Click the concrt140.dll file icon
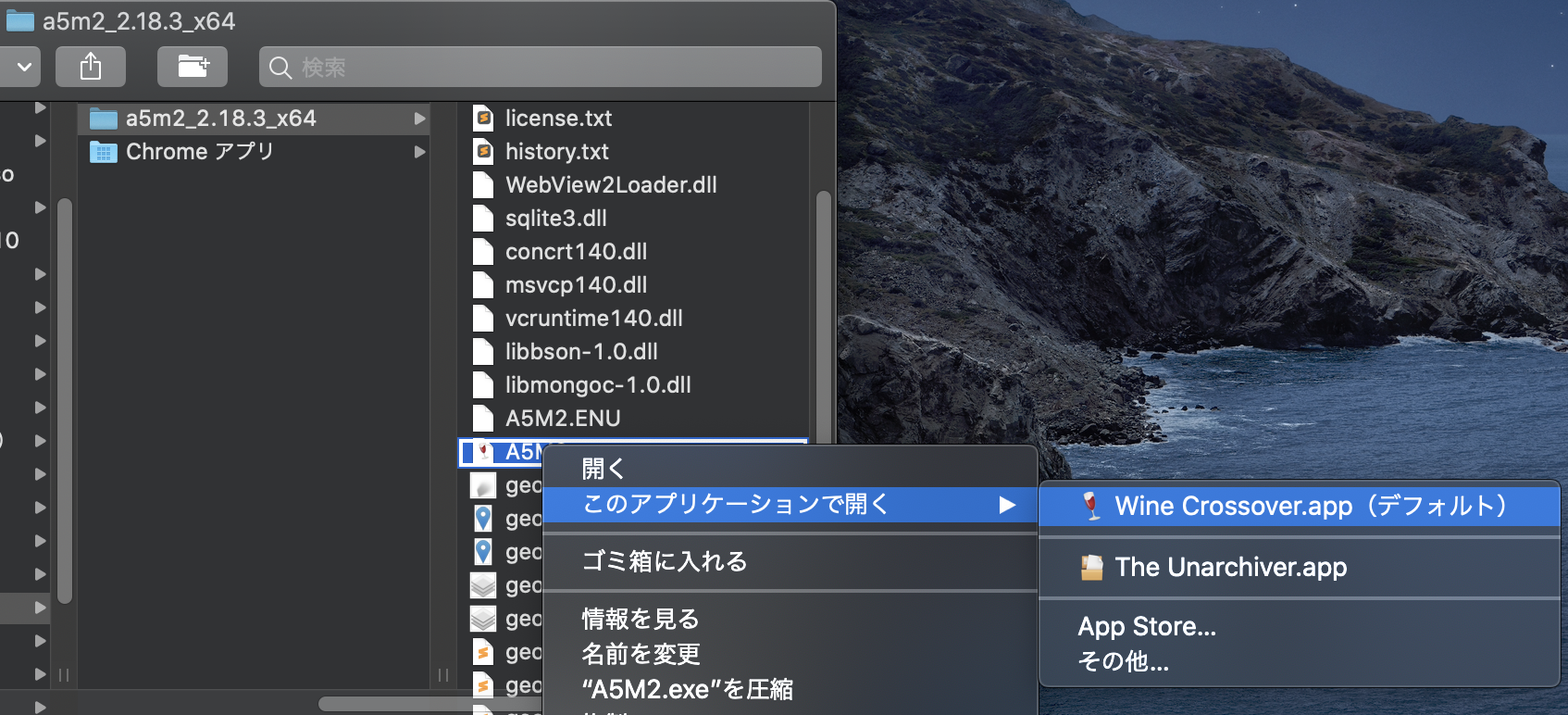1568x715 pixels. click(483, 252)
